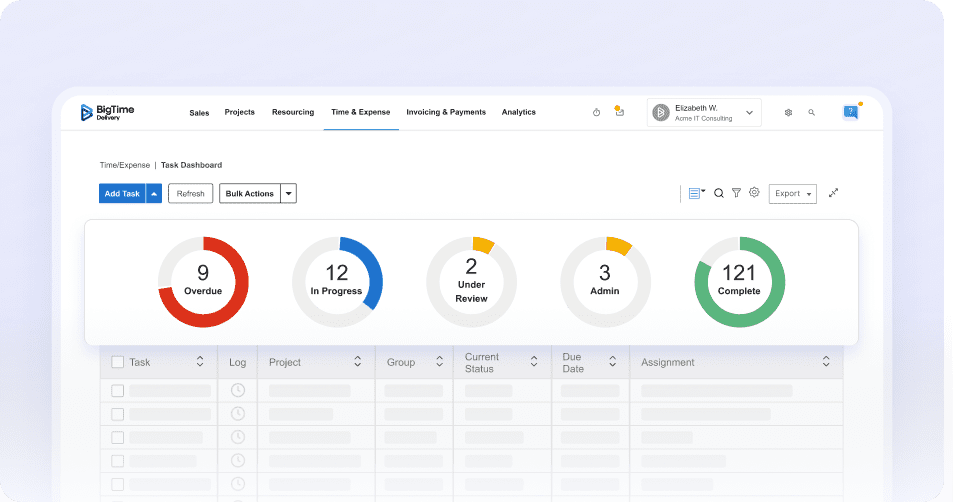Click the timer stopwatch icon in header
953x502 pixels.
597,113
